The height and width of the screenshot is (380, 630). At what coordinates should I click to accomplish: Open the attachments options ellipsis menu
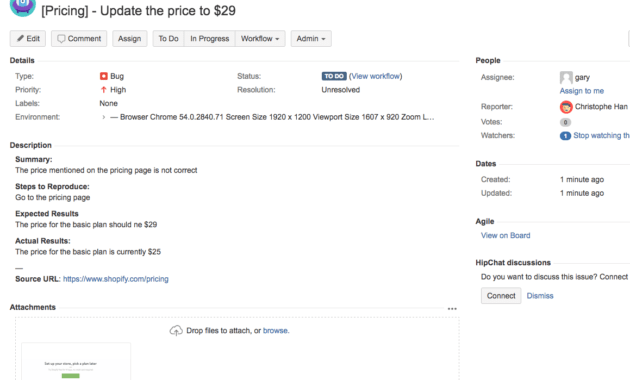452,309
